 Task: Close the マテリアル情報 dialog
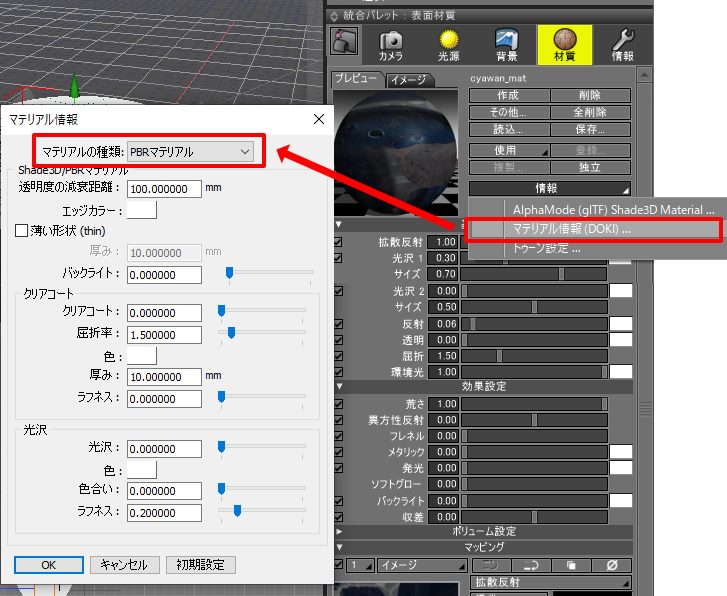click(319, 119)
